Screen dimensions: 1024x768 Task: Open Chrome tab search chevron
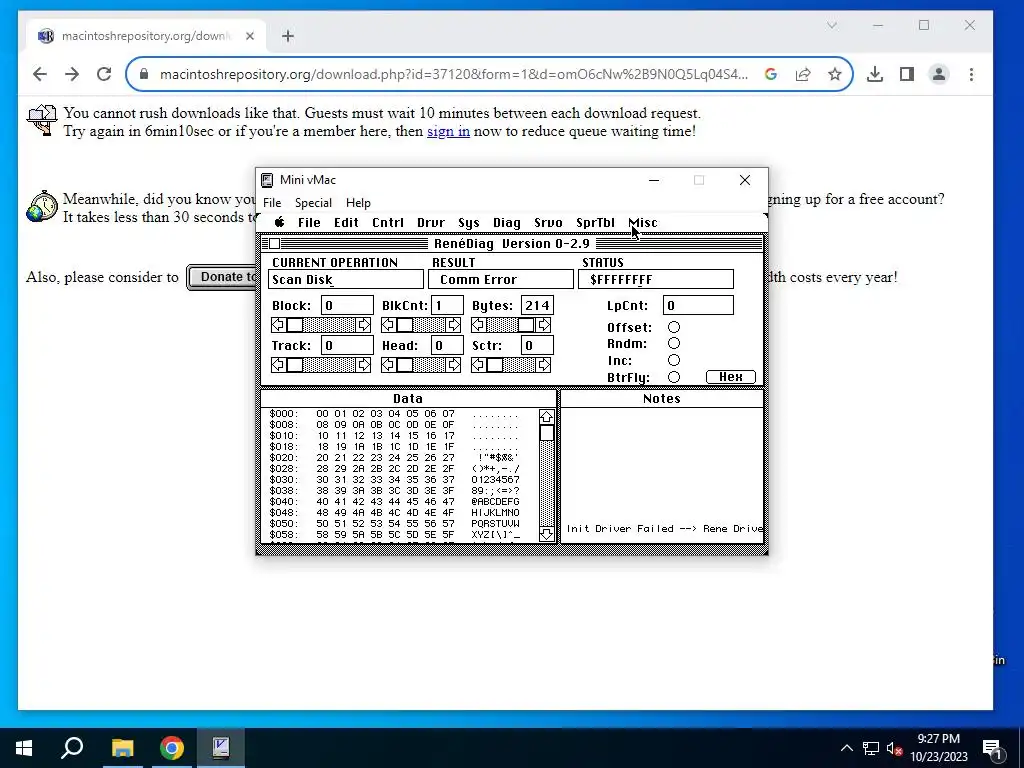point(831,25)
